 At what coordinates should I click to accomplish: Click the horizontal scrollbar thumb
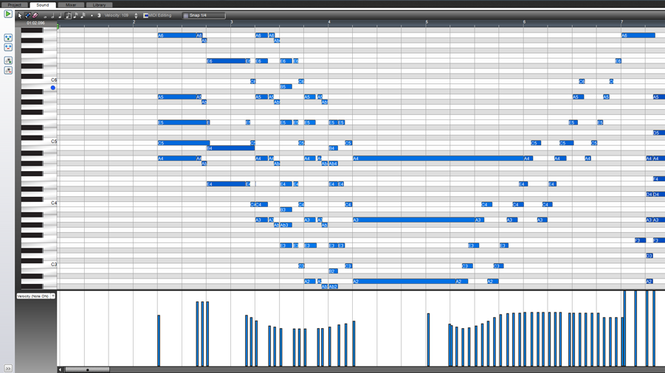pos(87,370)
